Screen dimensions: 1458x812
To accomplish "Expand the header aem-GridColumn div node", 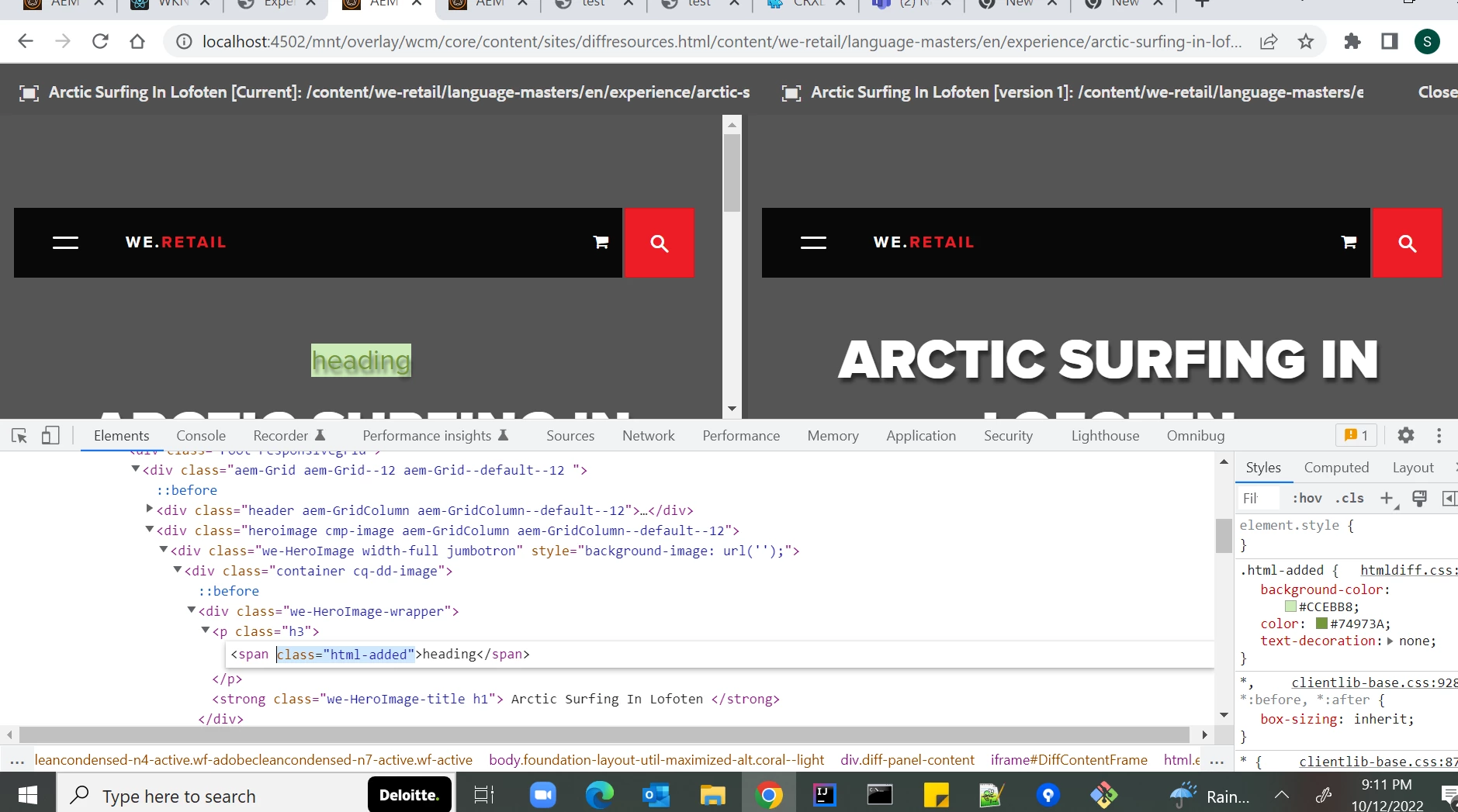I will point(150,510).
